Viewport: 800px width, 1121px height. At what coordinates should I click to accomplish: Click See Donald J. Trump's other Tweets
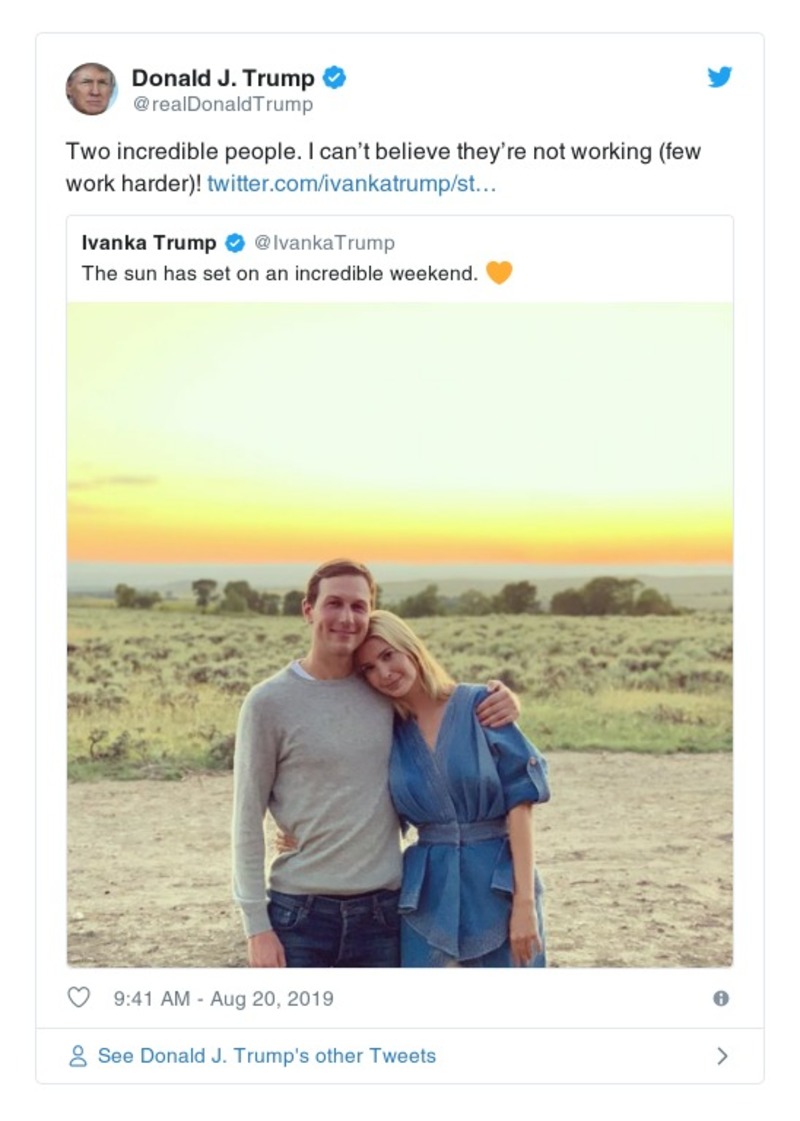[x=266, y=1056]
